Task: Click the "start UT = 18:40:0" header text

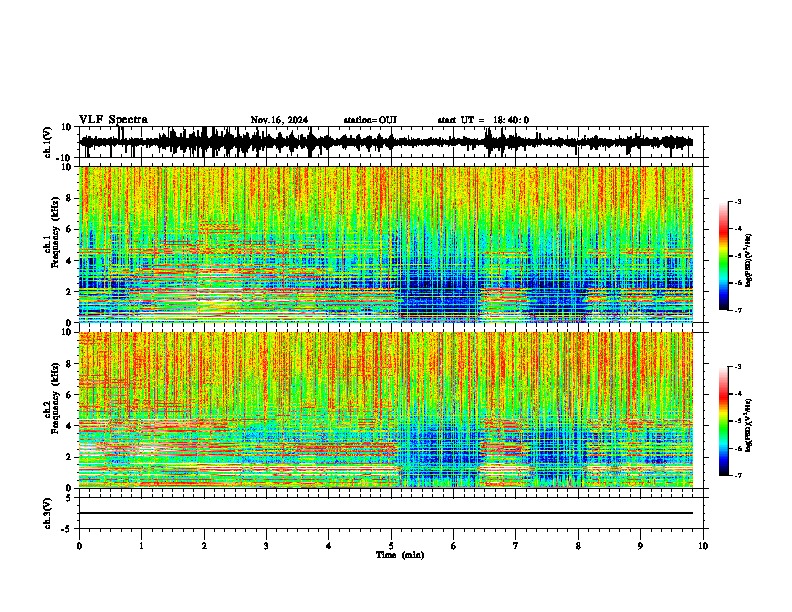Action: (483, 120)
